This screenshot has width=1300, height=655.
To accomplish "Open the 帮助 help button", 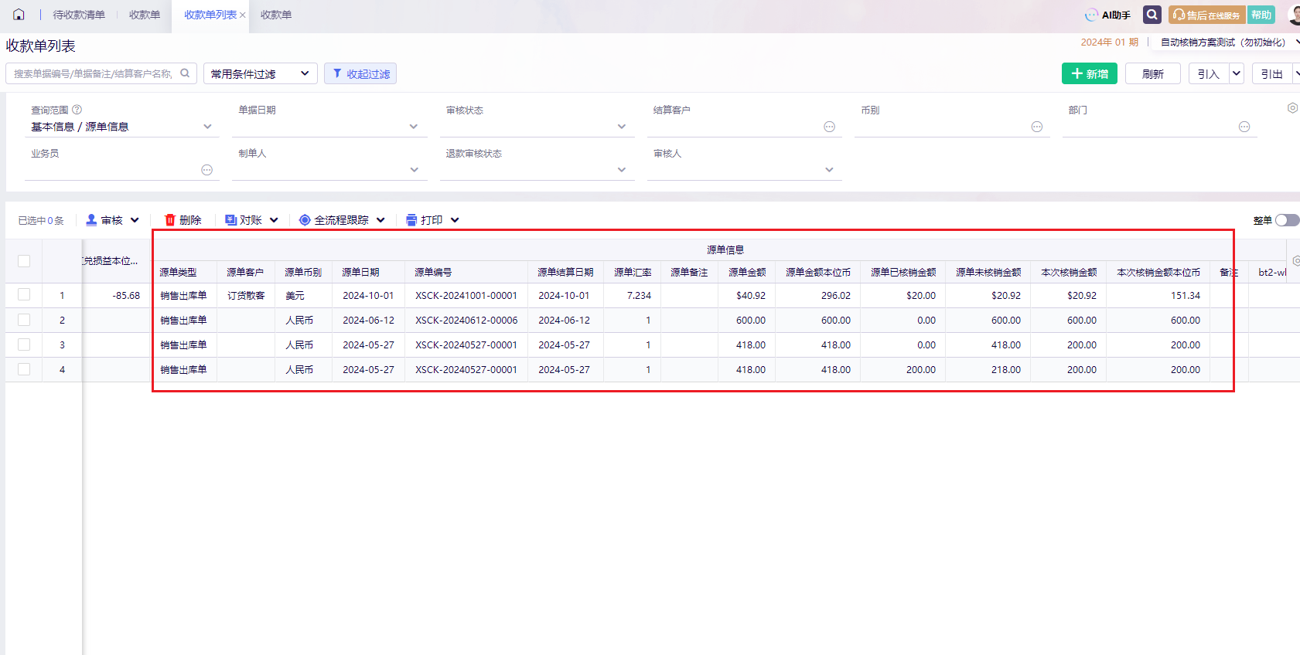I will (x=1261, y=15).
